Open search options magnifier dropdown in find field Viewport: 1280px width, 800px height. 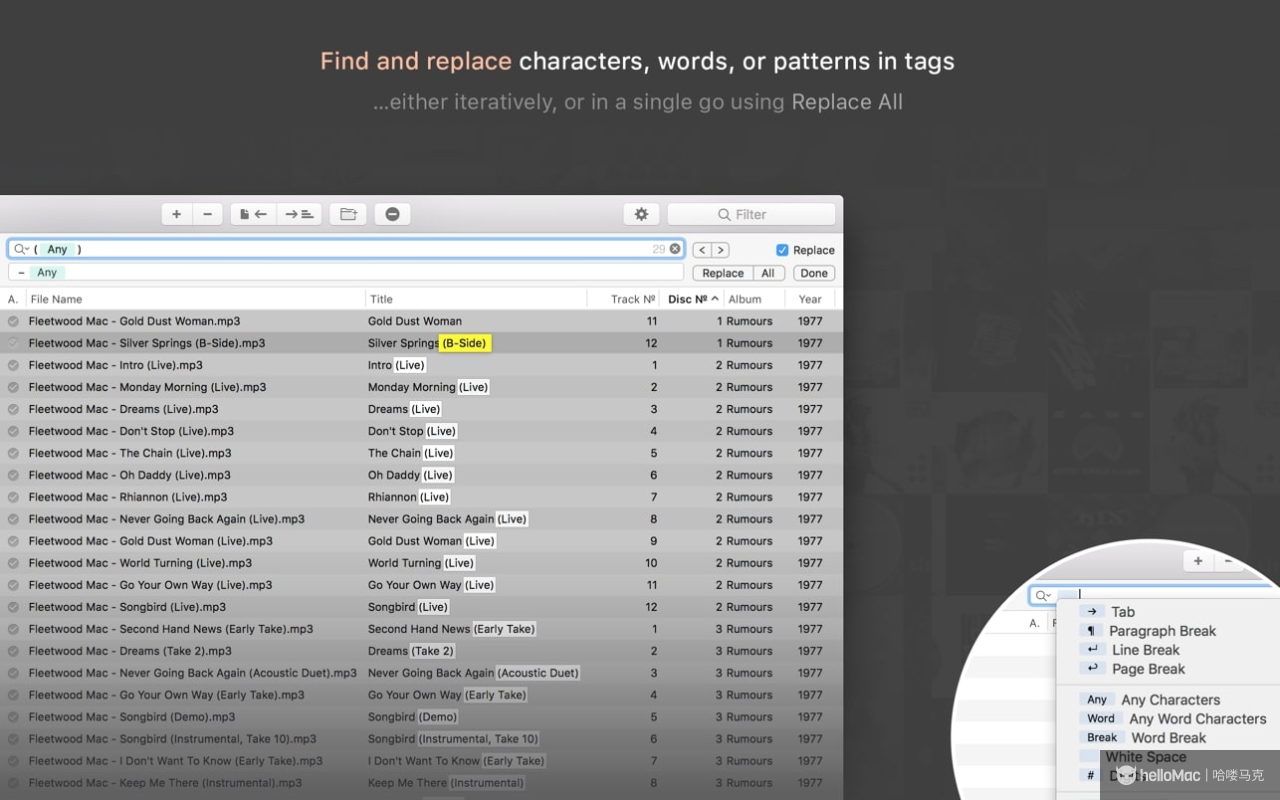click(22, 249)
